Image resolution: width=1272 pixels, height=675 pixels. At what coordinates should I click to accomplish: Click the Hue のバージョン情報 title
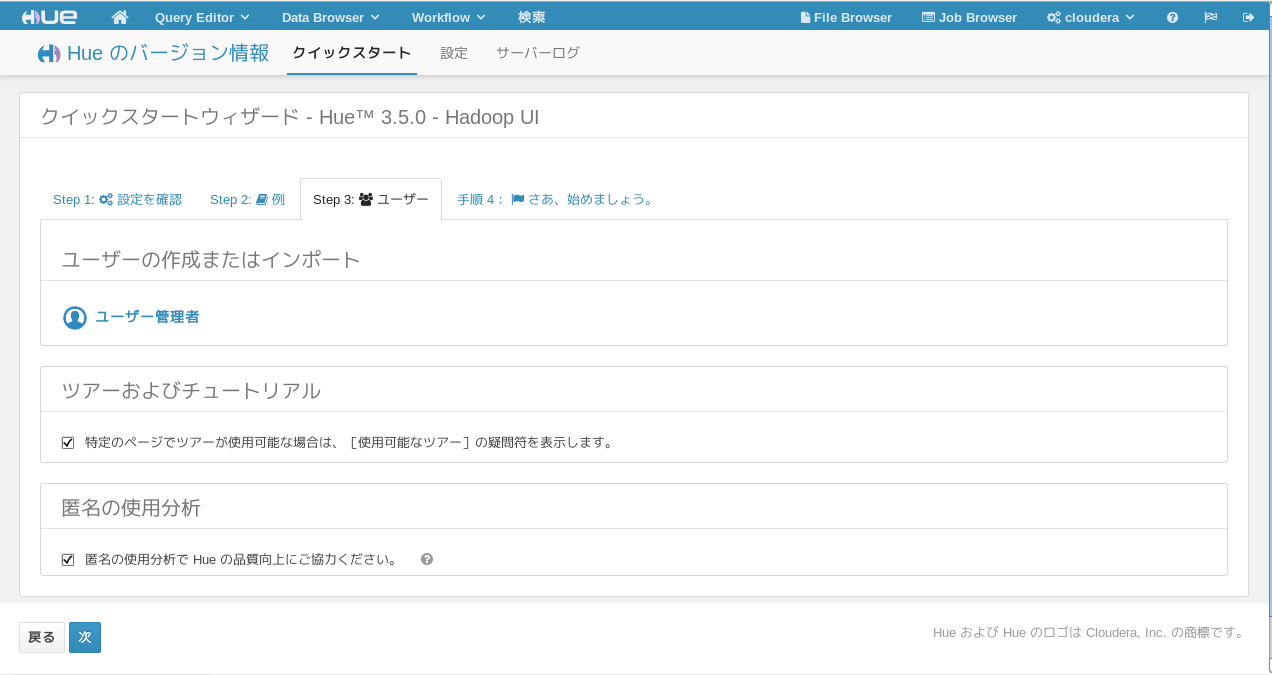tap(153, 53)
